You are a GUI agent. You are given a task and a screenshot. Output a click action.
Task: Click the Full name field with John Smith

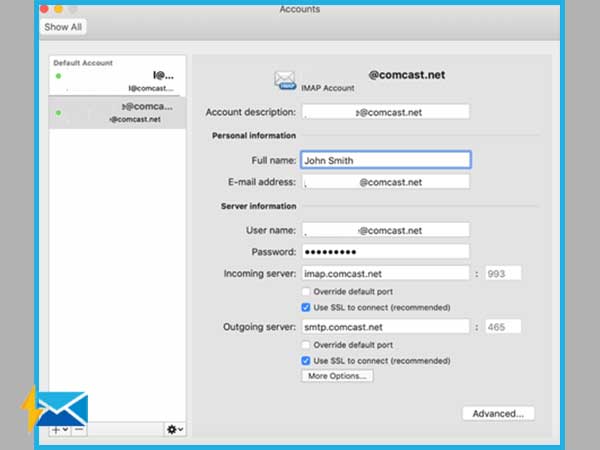pos(386,160)
